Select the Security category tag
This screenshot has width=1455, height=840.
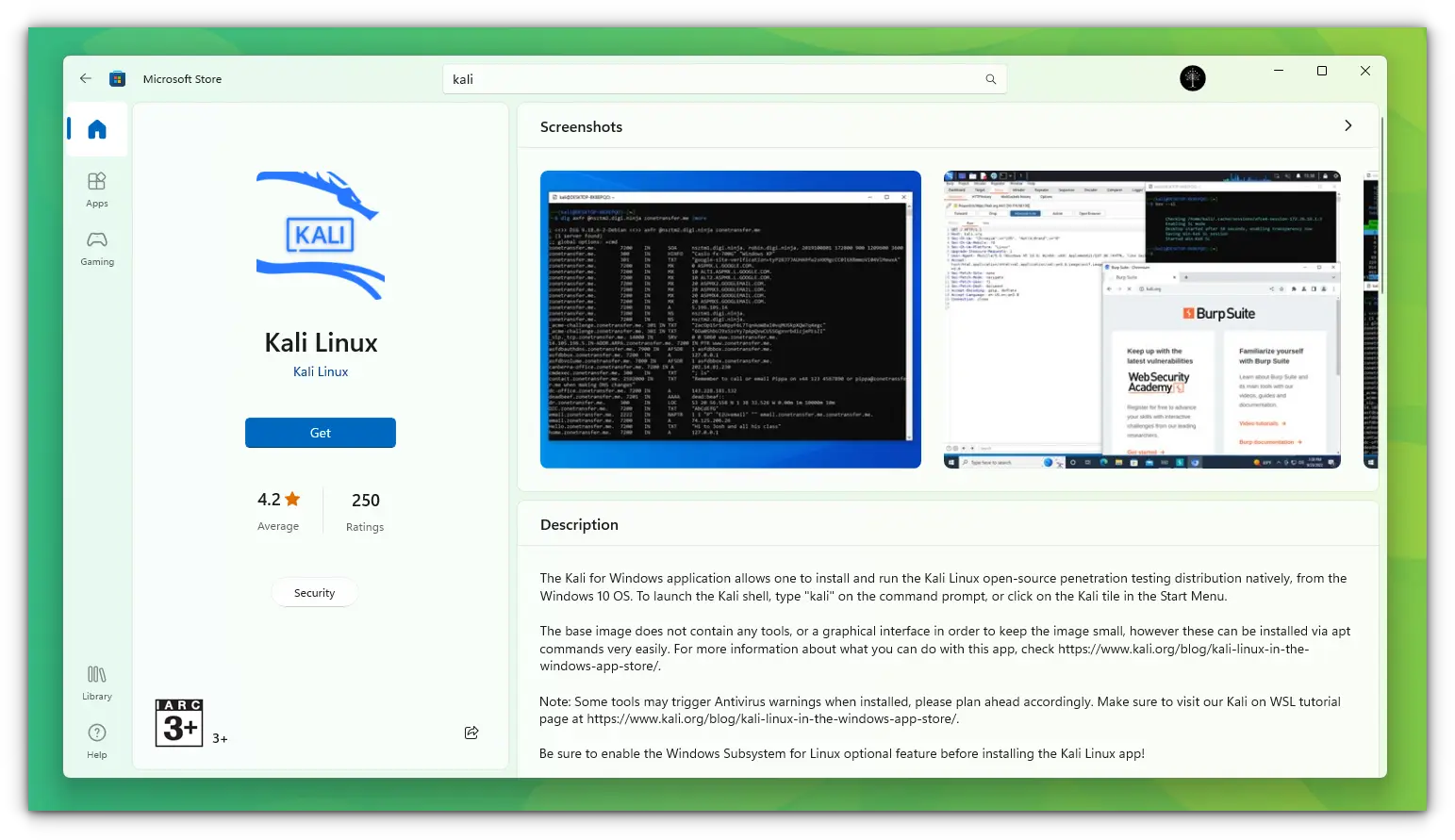314,593
